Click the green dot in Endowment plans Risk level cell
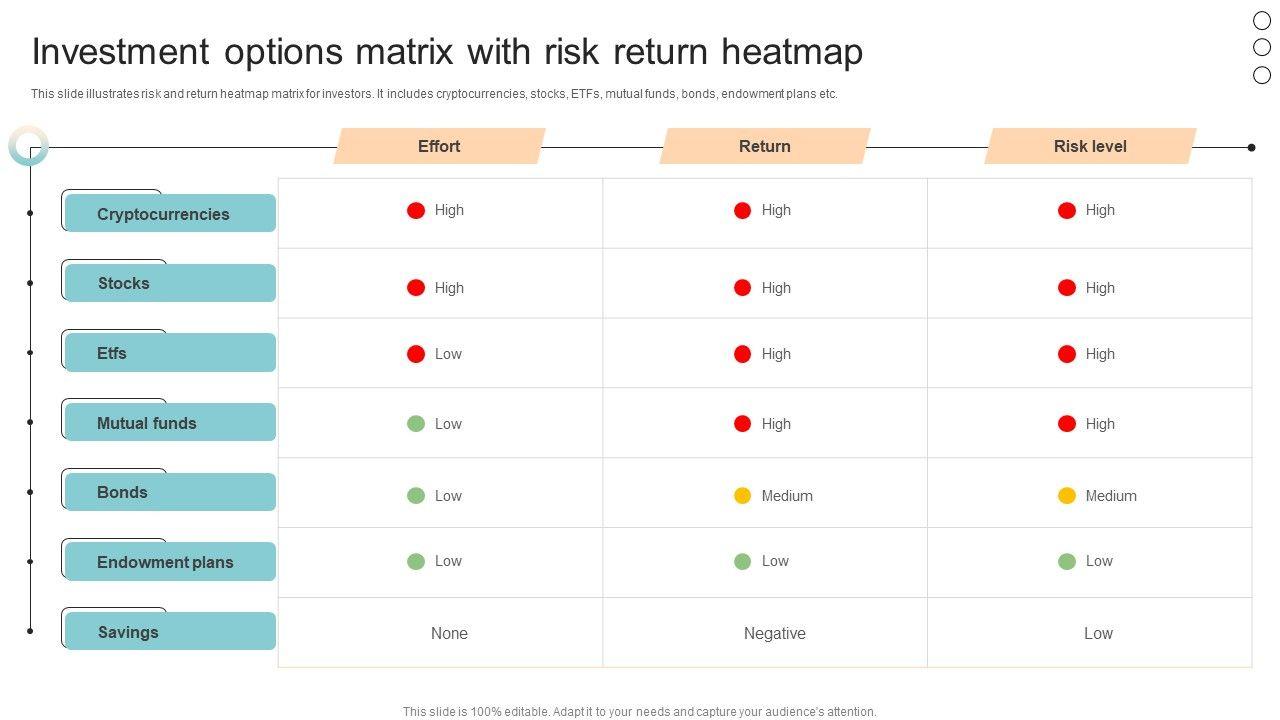Screen dimensions: 1280x720 pyautogui.click(x=1067, y=562)
